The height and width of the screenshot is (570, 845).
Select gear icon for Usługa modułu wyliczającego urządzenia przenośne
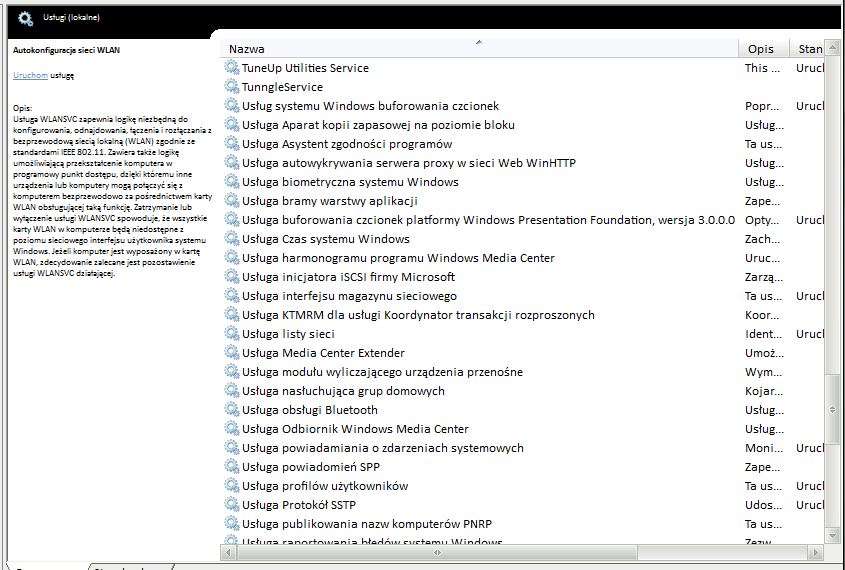click(232, 371)
